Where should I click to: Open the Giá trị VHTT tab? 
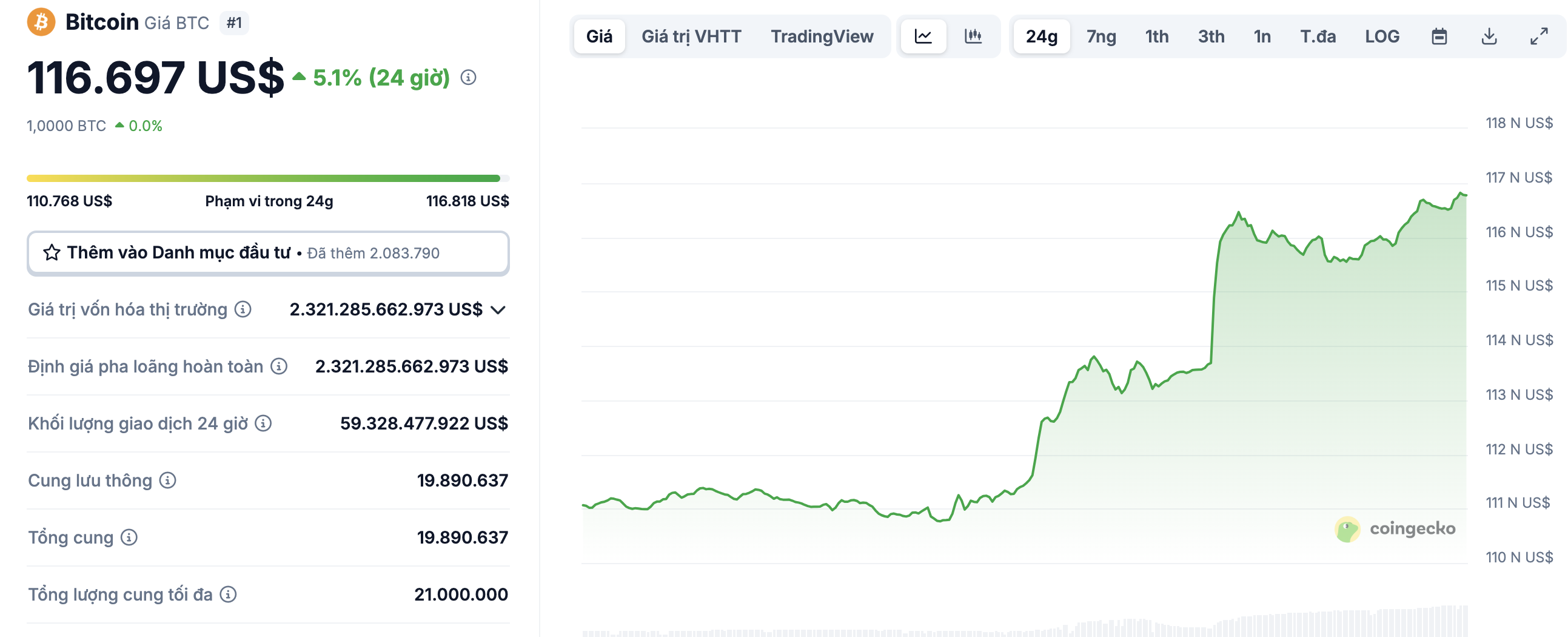click(691, 36)
